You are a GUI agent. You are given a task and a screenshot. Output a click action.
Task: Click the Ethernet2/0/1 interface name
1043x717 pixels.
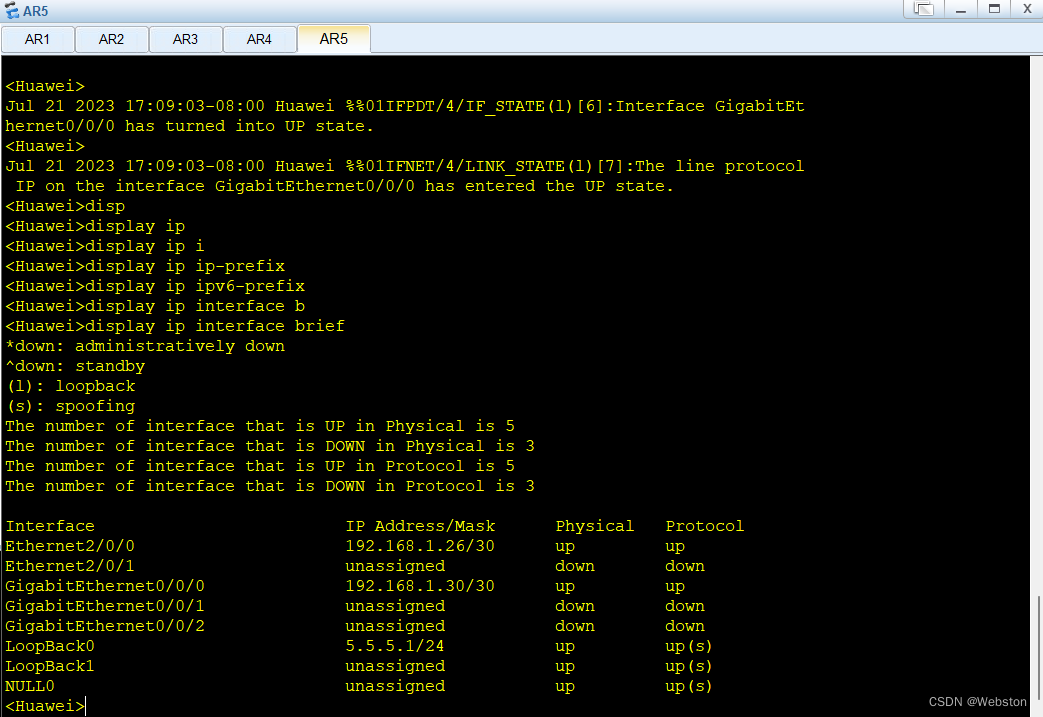(x=70, y=566)
